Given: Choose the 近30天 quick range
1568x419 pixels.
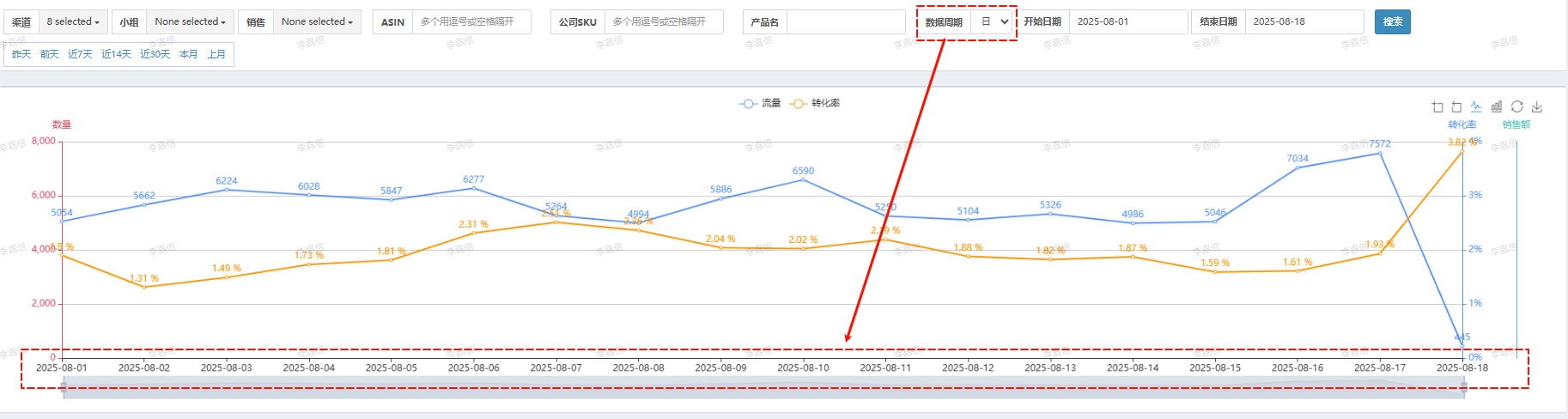Looking at the screenshot, I should [x=155, y=54].
